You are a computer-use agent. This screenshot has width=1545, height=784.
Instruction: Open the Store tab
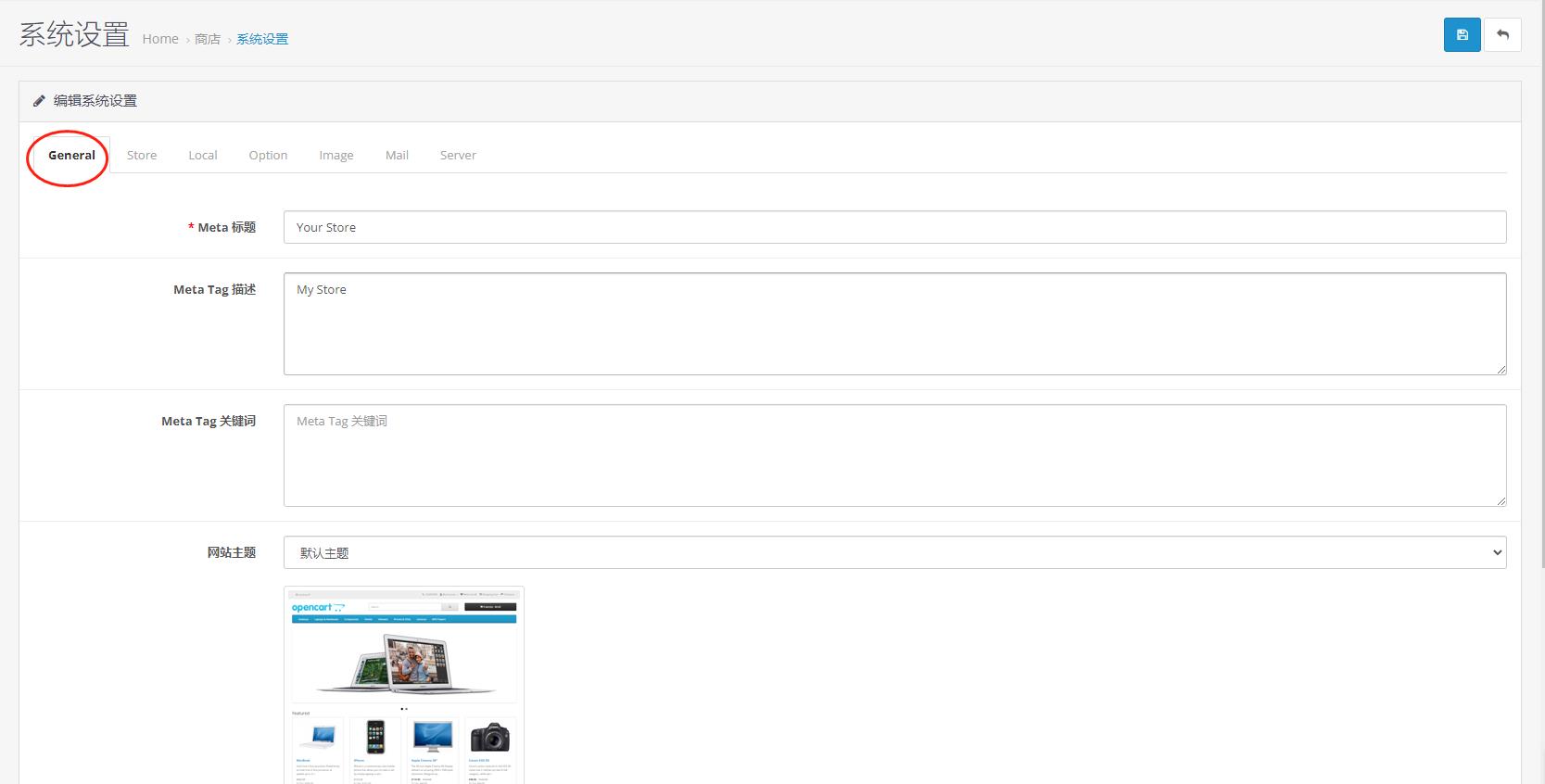[142, 155]
